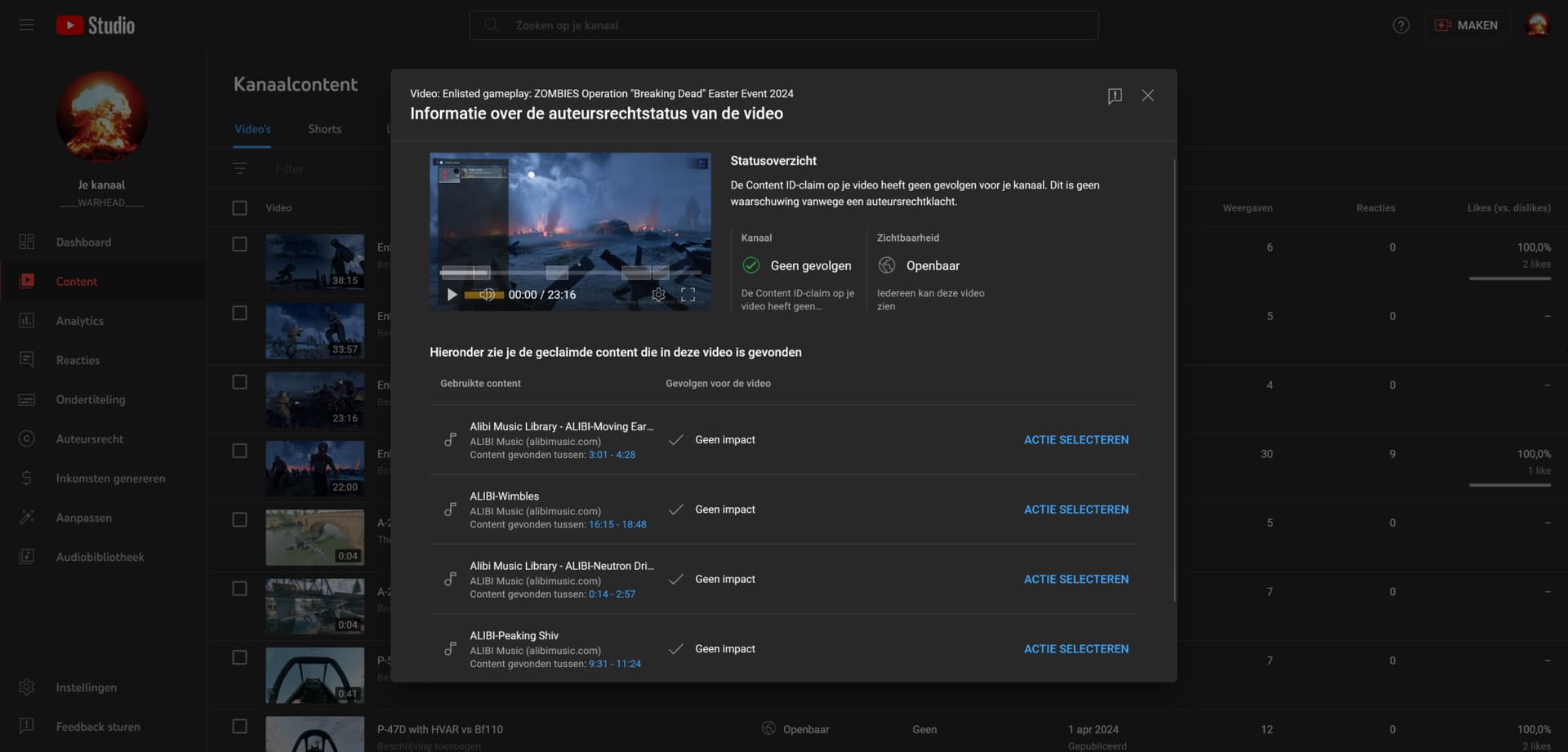Mute the video preview volume icon
The image size is (1568, 752).
click(x=487, y=295)
